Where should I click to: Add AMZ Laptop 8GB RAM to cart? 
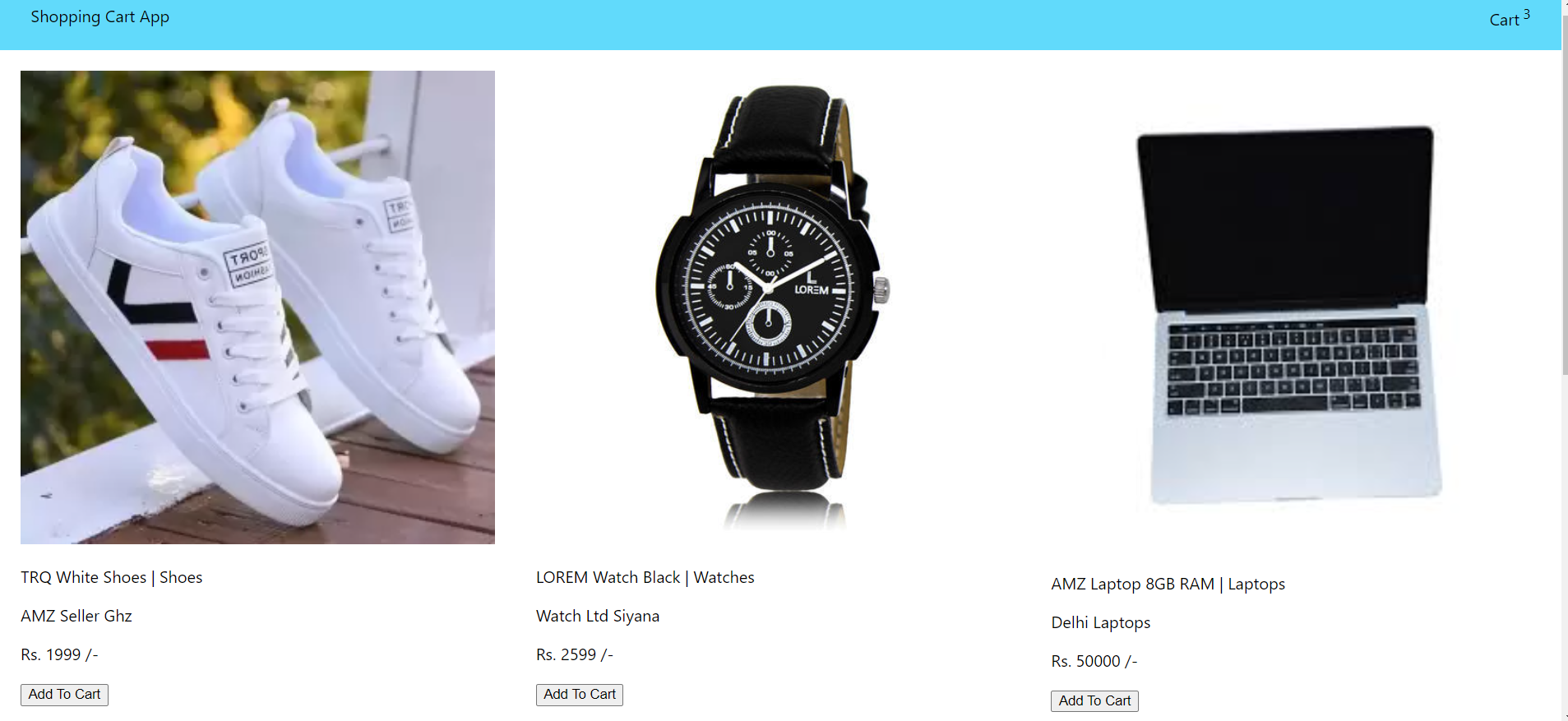(x=1094, y=701)
